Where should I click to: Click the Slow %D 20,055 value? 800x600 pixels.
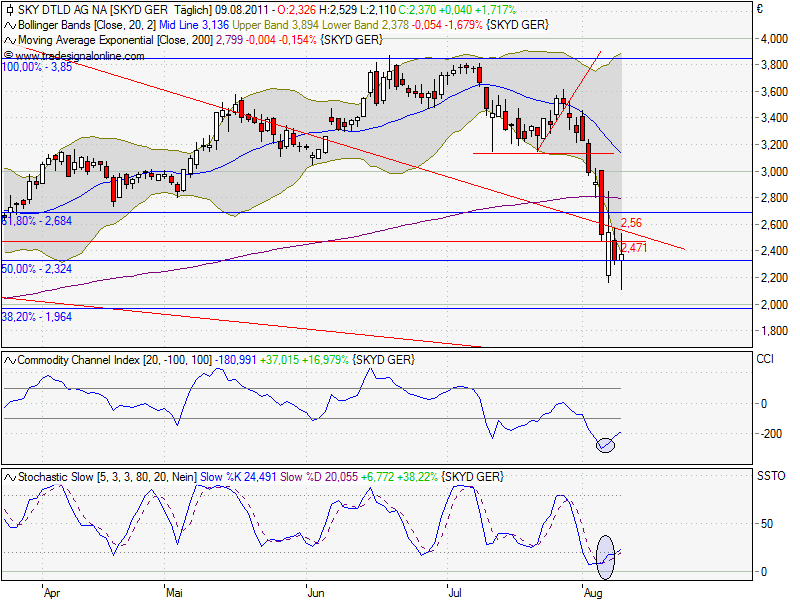[319, 477]
